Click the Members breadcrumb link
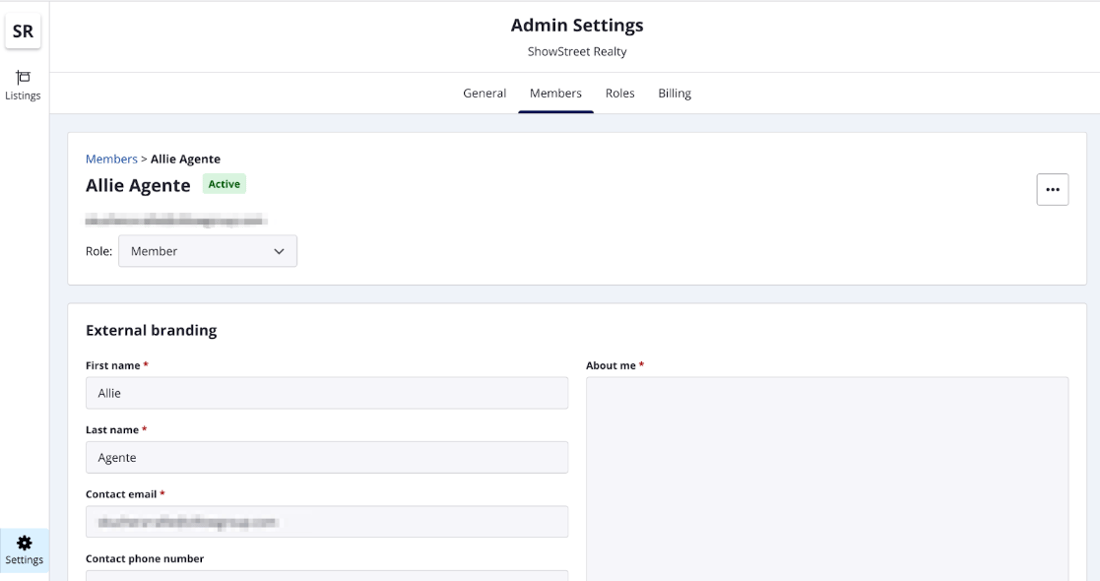 click(x=111, y=158)
